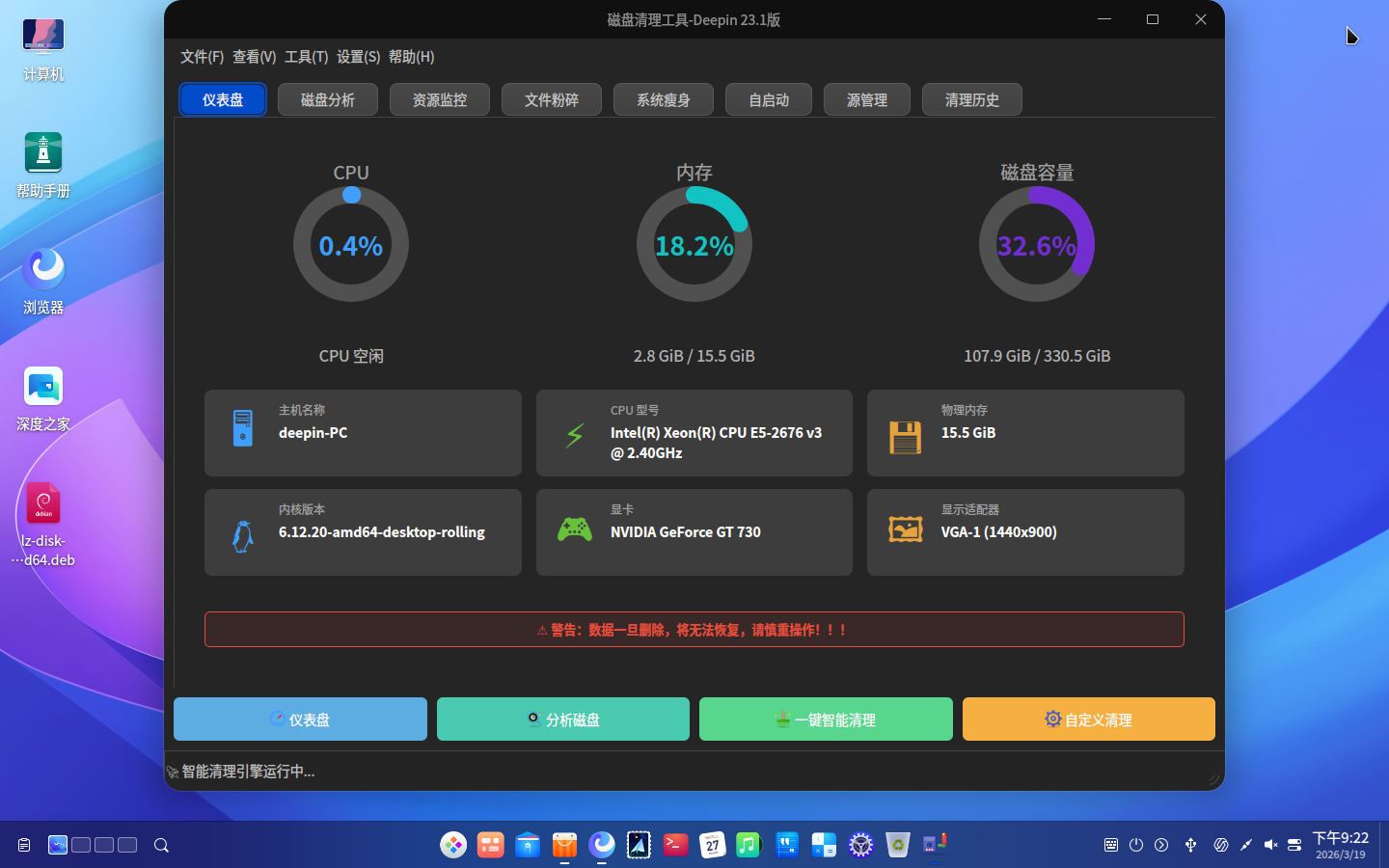Click the 内存 usage ring gauge

click(x=694, y=244)
